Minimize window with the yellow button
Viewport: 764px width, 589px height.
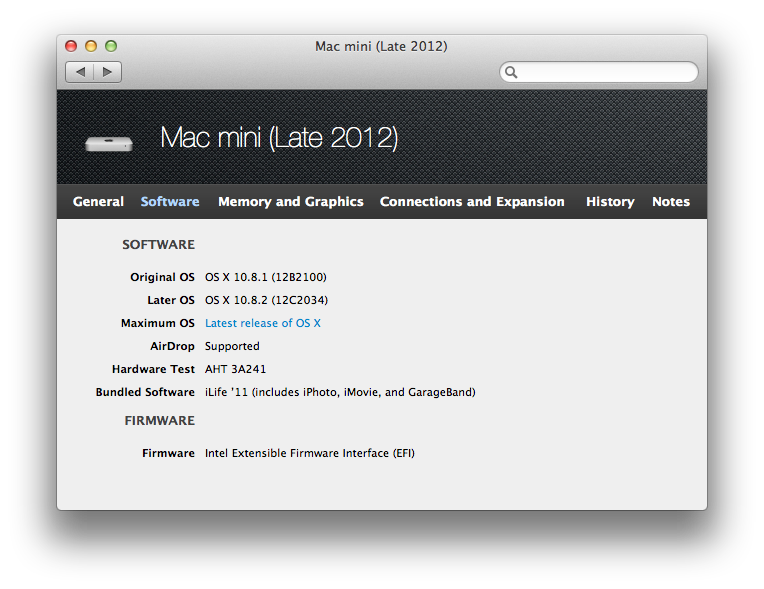(x=91, y=46)
